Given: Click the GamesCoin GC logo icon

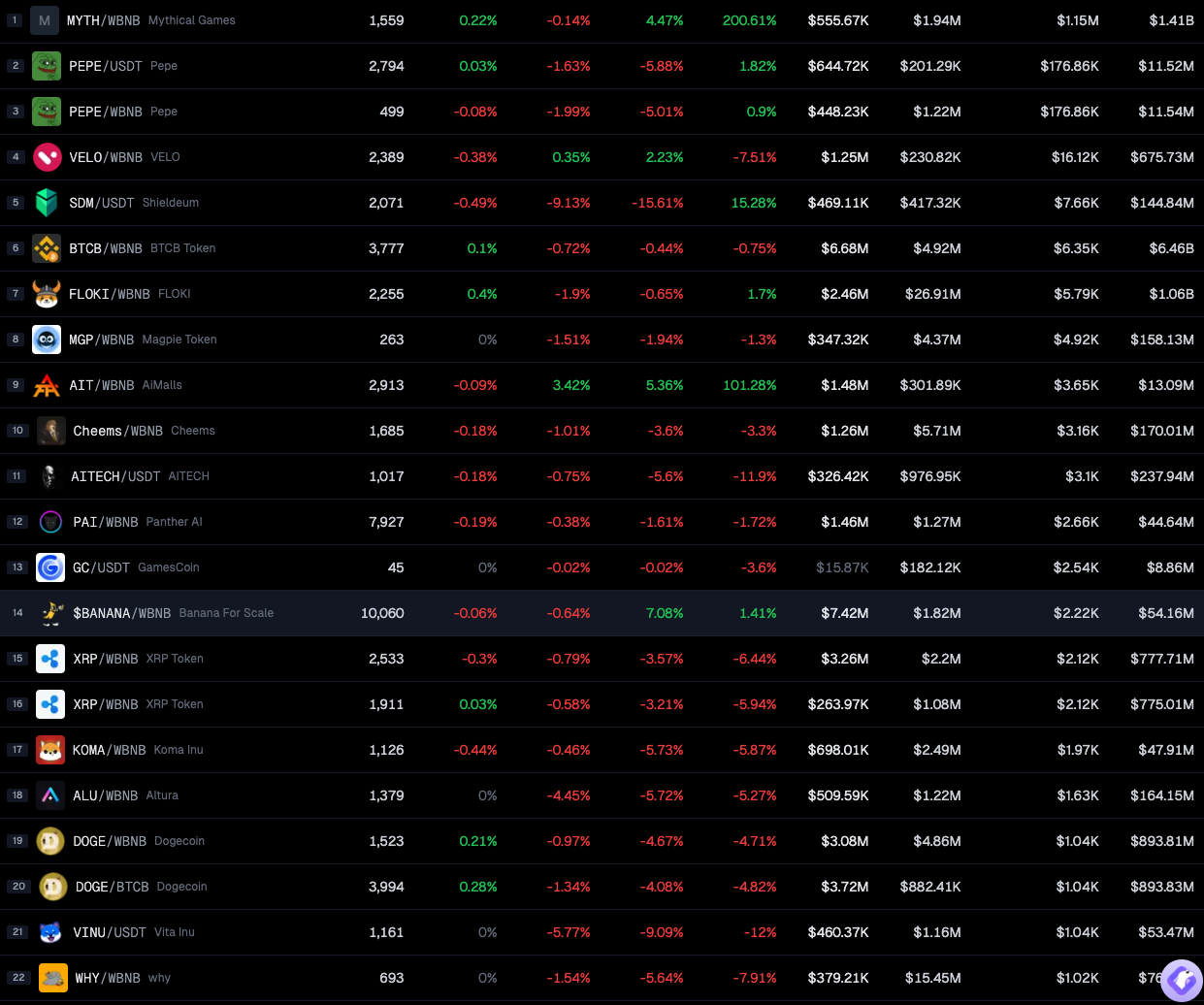Looking at the screenshot, I should tap(50, 567).
